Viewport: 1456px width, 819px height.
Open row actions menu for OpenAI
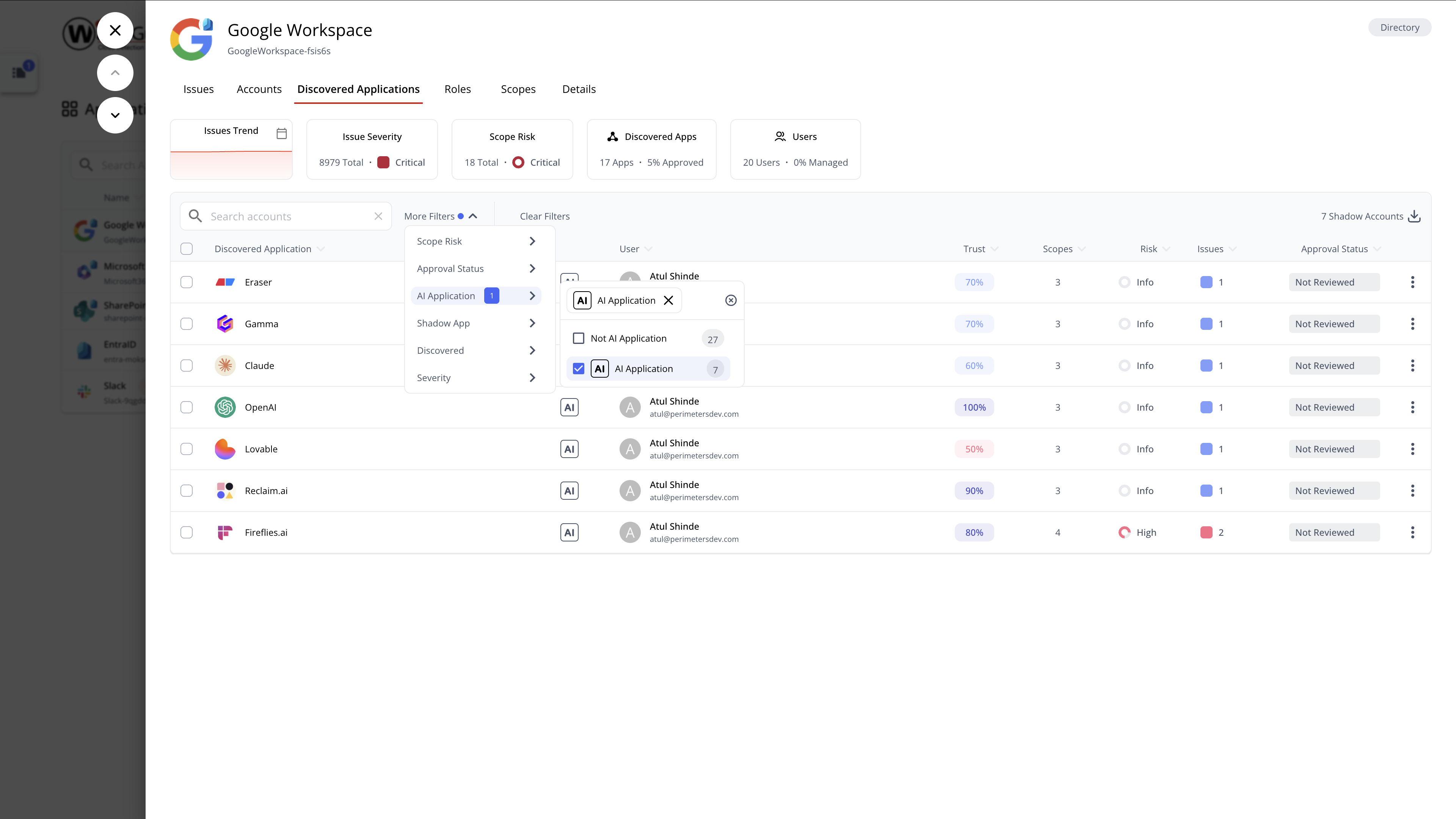pyautogui.click(x=1412, y=408)
